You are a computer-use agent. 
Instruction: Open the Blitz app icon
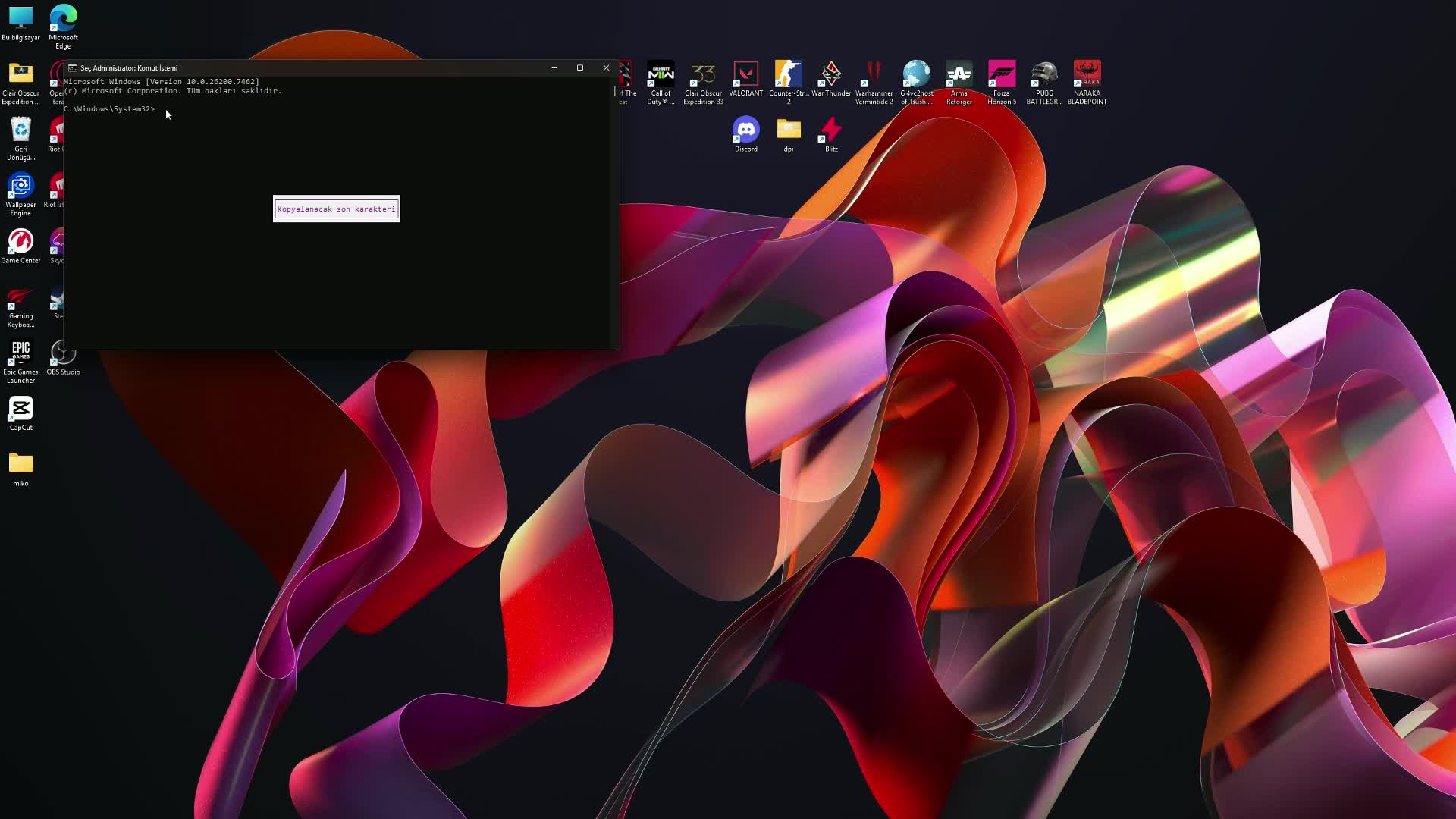[x=831, y=130]
